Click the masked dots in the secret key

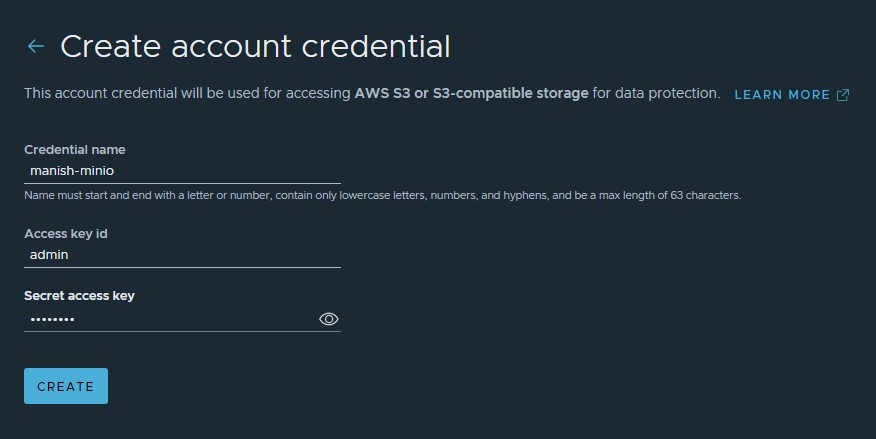pyautogui.click(x=53, y=319)
